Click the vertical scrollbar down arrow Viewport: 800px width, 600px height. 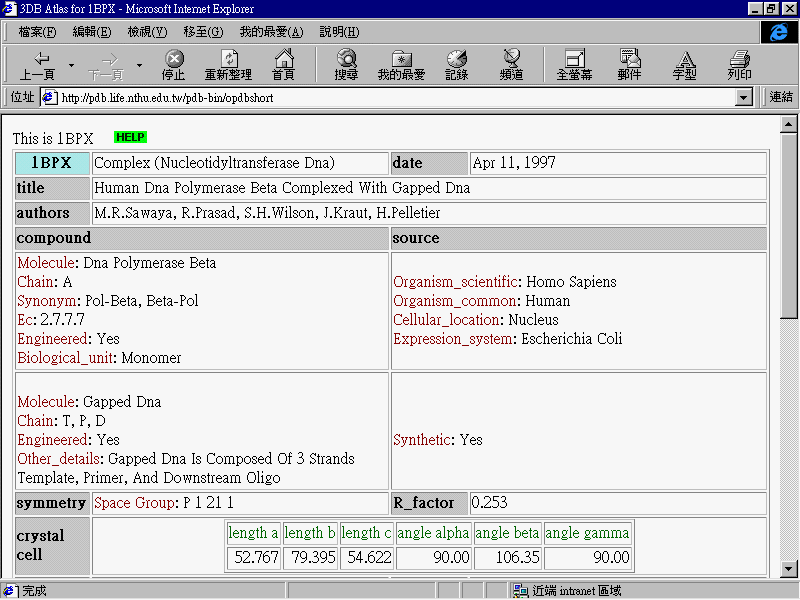pos(789,569)
